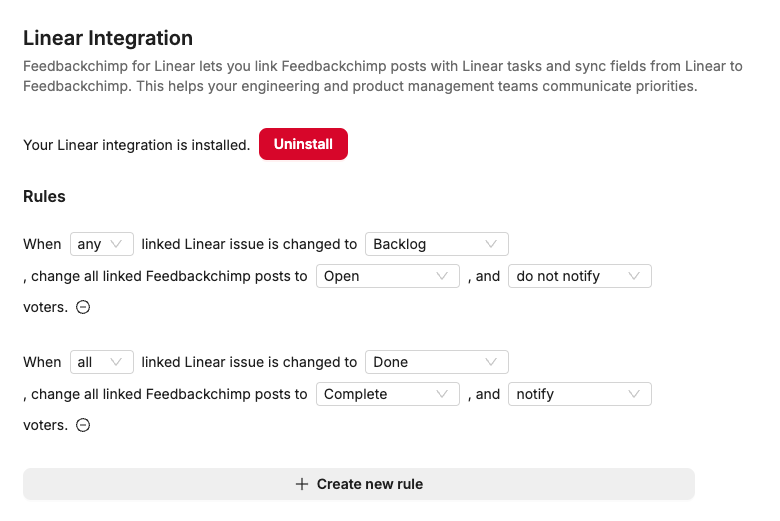Image resolution: width=780 pixels, height=521 pixels.
Task: Click "voters." text in the Done rule
Action: pyautogui.click(x=45, y=425)
